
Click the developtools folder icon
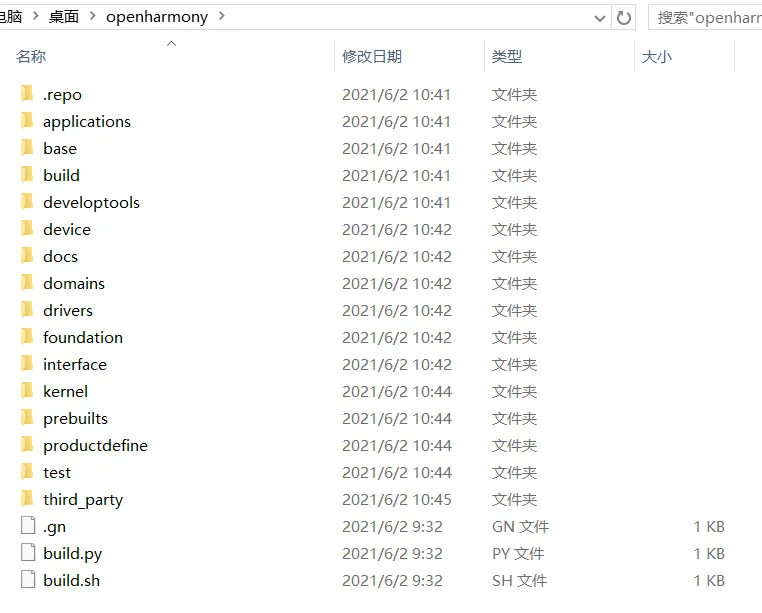click(x=28, y=202)
